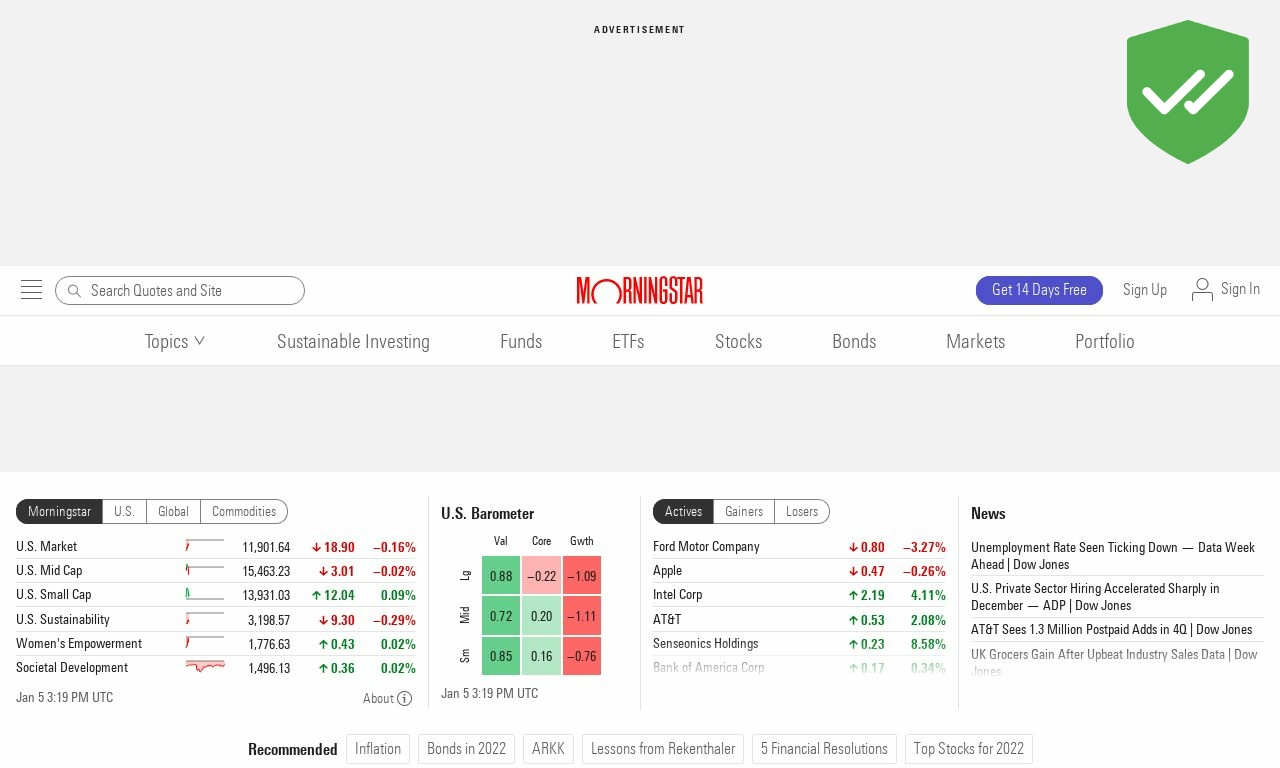Click 5 Financial Resolutions tag
Image resolution: width=1280 pixels, height=768 pixels.
pyautogui.click(x=824, y=749)
